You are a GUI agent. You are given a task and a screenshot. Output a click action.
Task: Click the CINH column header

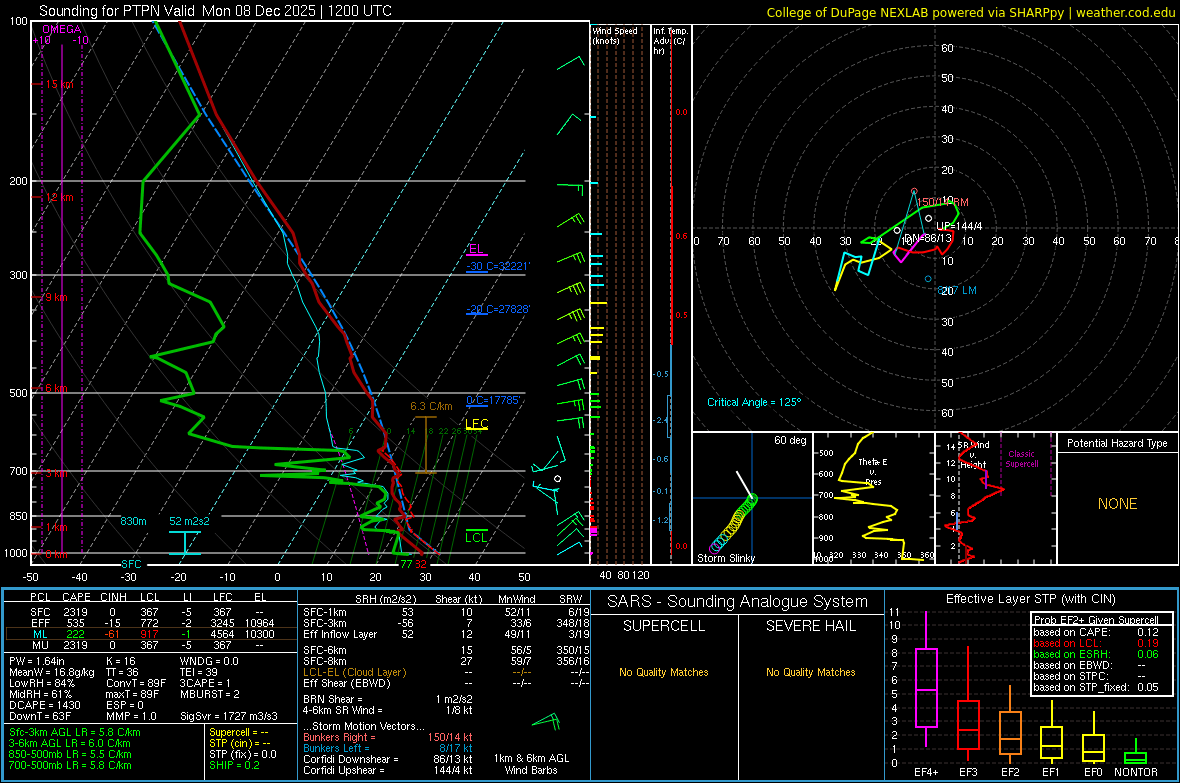click(x=114, y=597)
